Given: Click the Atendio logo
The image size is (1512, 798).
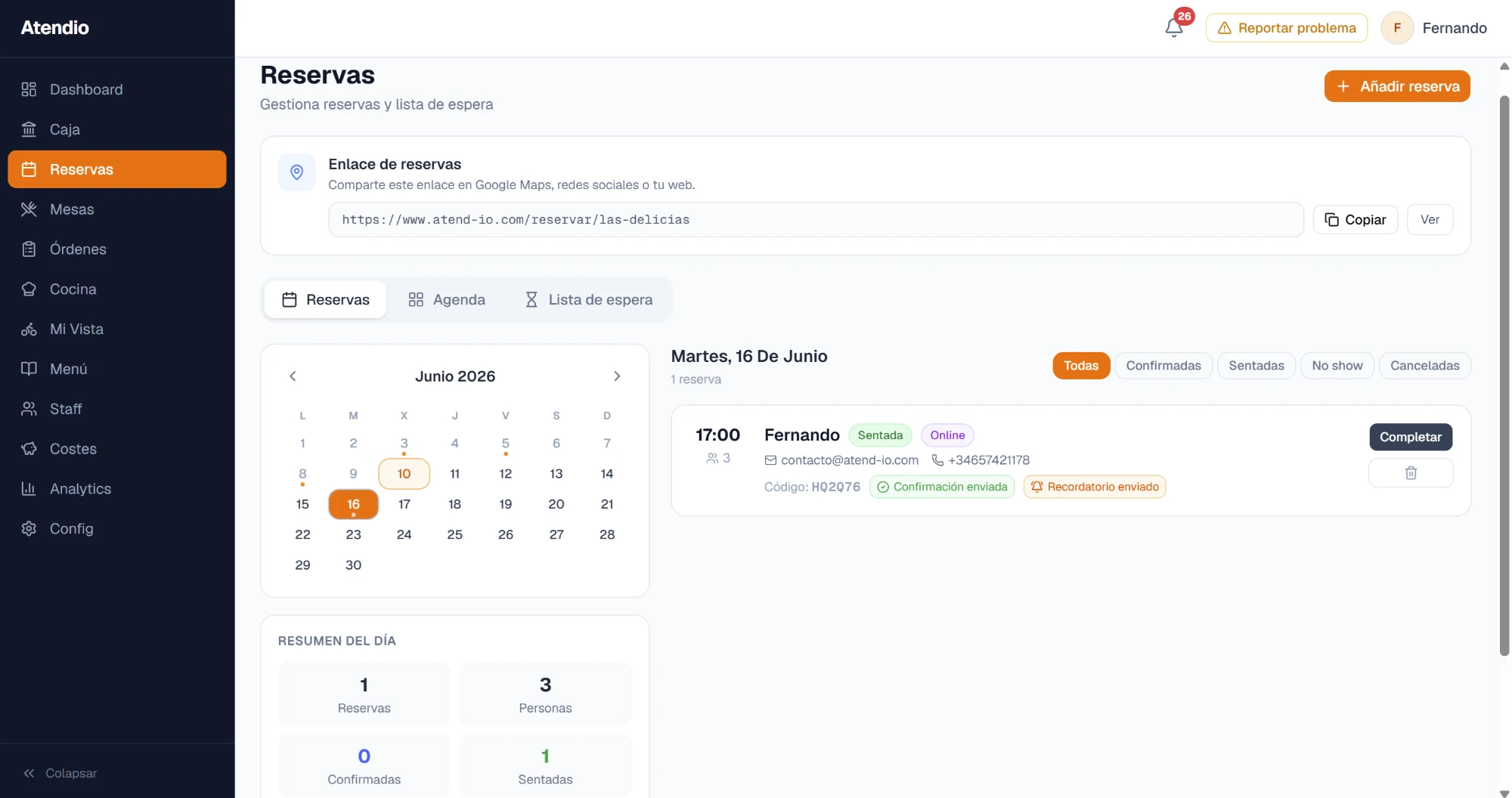Looking at the screenshot, I should [55, 28].
